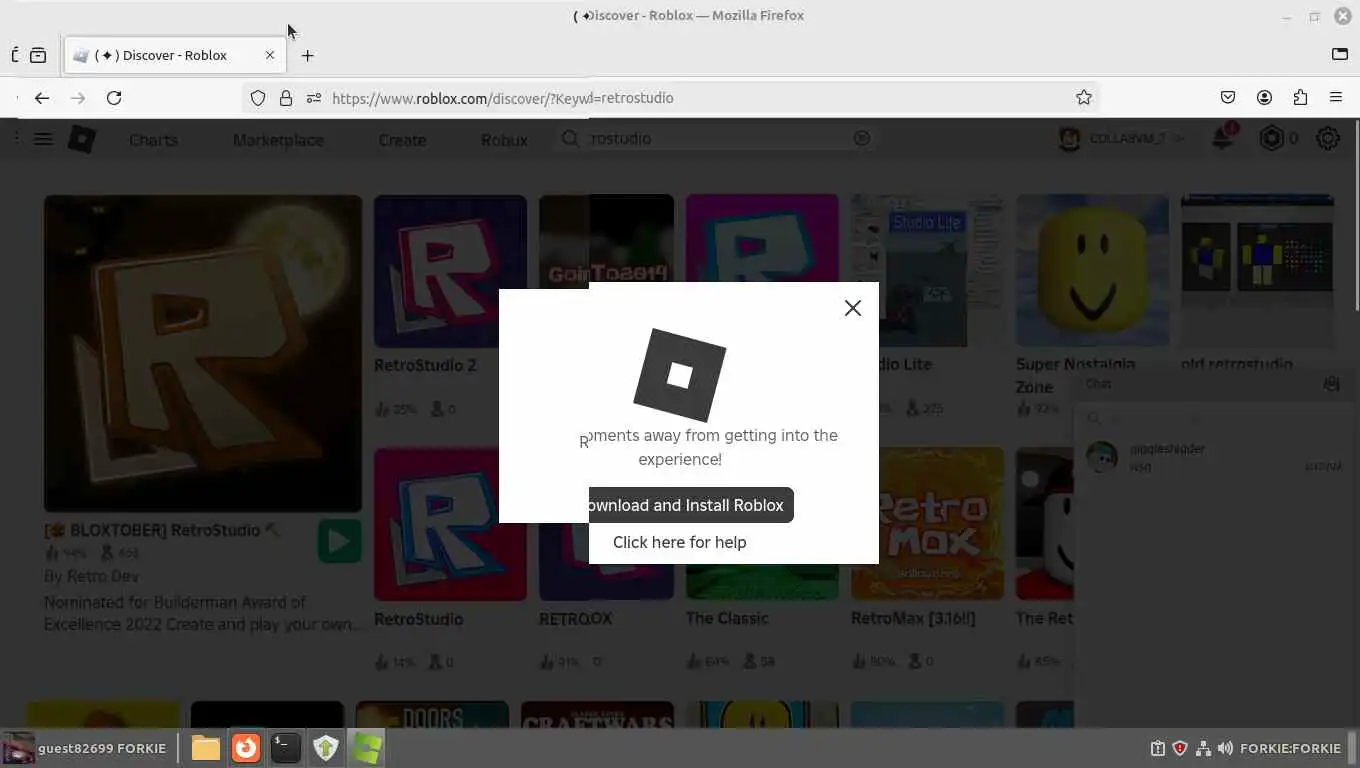Viewport: 1360px width, 768px height.
Task: Open RetroStudio 2 game thumbnail
Action: point(450,271)
